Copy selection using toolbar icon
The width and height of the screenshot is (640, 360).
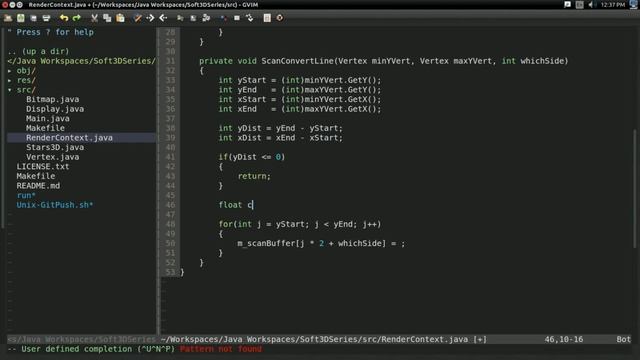(x=107, y=18)
